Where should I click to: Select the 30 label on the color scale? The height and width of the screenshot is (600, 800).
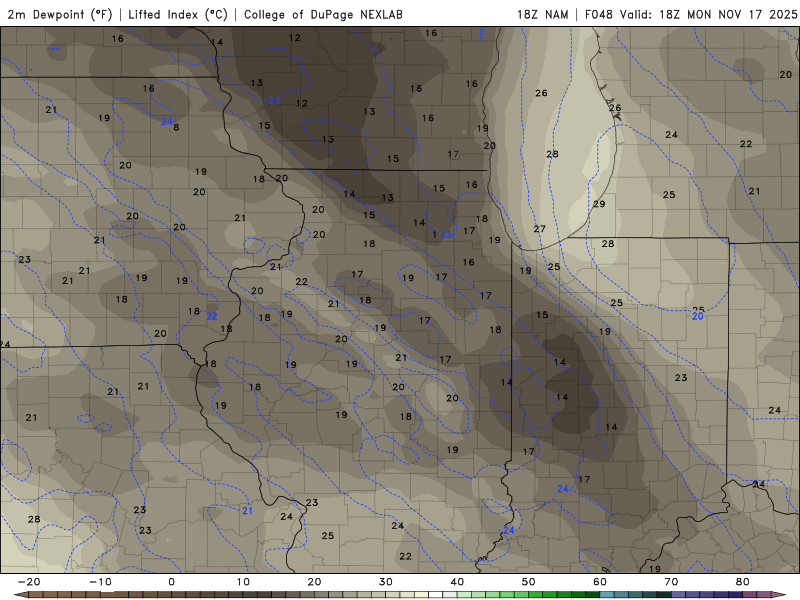(386, 582)
